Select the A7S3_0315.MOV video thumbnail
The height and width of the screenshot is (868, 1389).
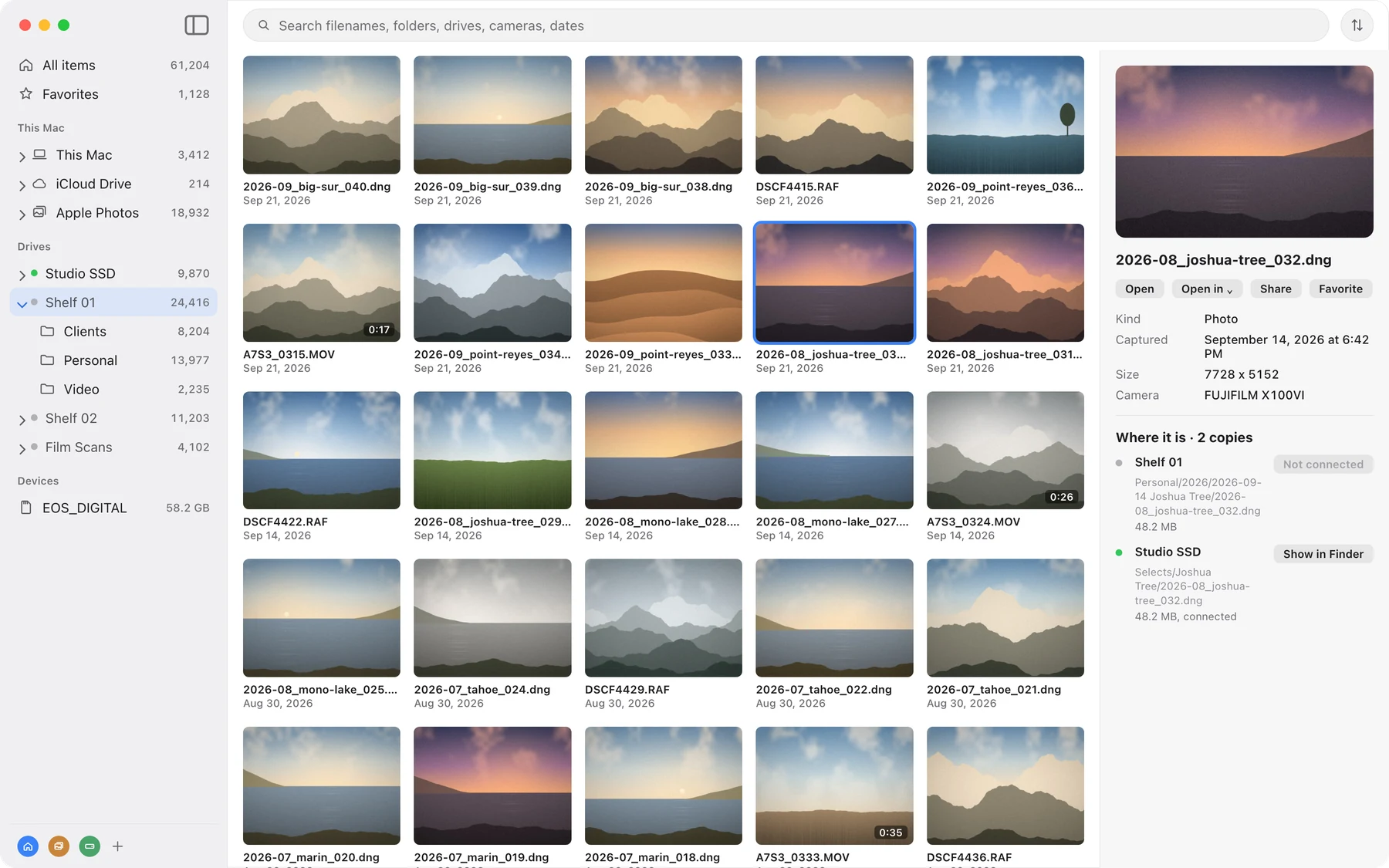pyautogui.click(x=322, y=282)
